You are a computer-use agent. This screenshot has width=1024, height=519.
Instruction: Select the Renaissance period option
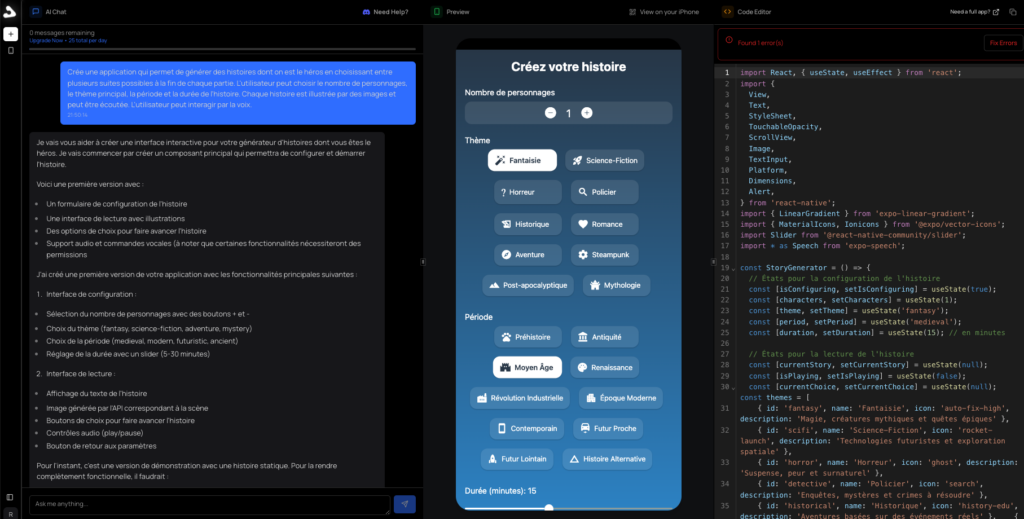[x=604, y=368]
